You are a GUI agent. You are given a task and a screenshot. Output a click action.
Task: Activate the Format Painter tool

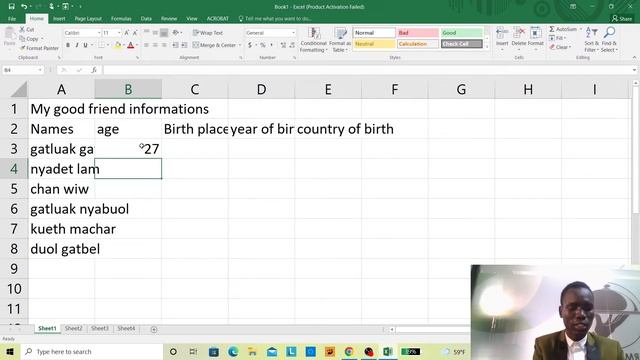coord(39,48)
